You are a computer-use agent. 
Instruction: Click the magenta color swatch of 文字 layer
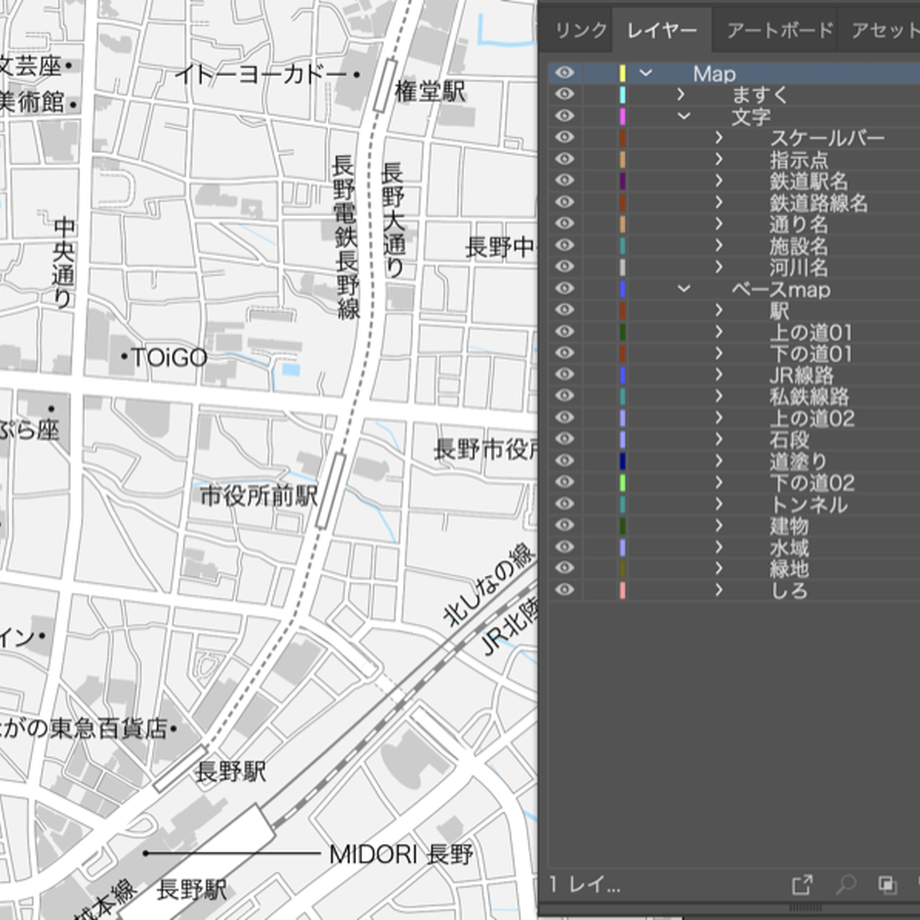(623, 116)
